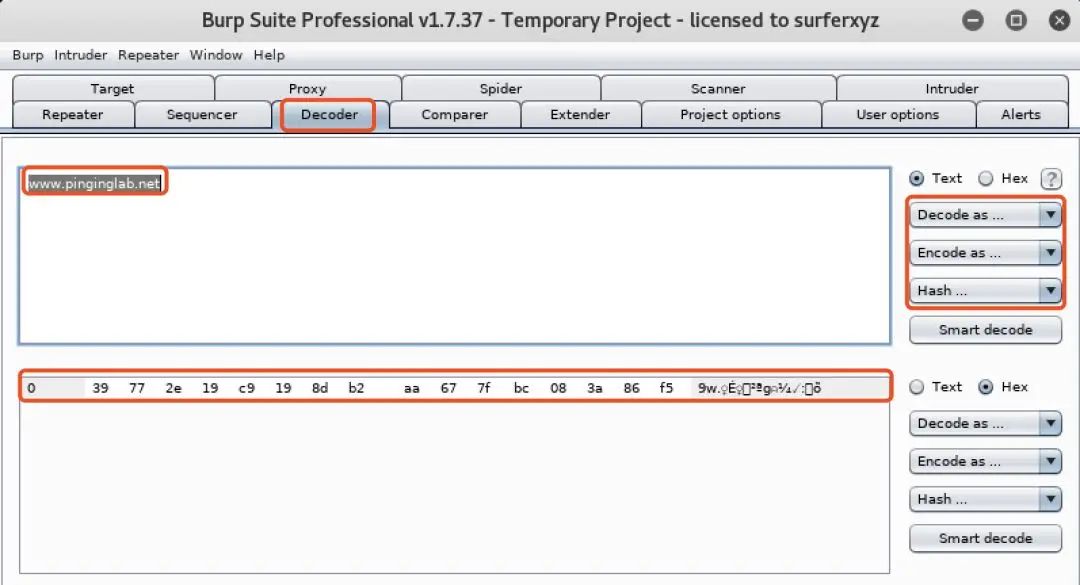Select Text radio for top input panel
This screenshot has width=1080, height=585.
pyautogui.click(x=916, y=178)
